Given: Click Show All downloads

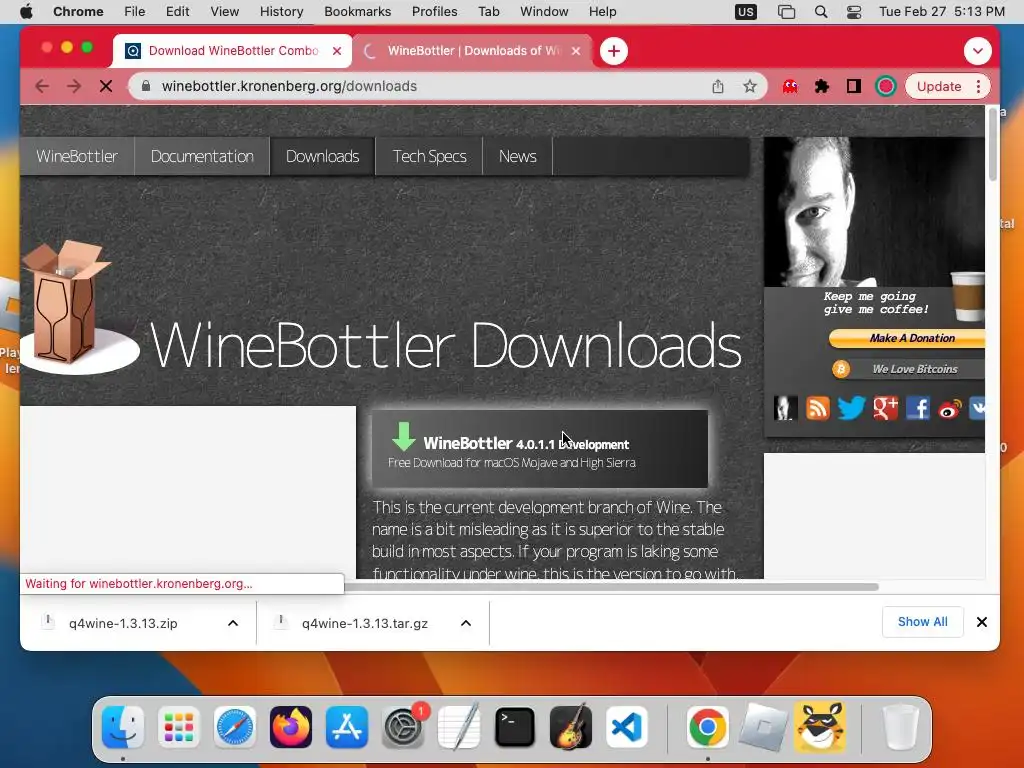Looking at the screenshot, I should click(922, 622).
